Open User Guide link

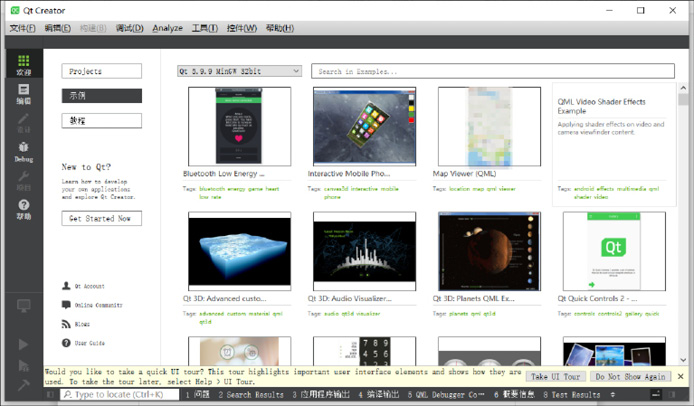pos(84,343)
